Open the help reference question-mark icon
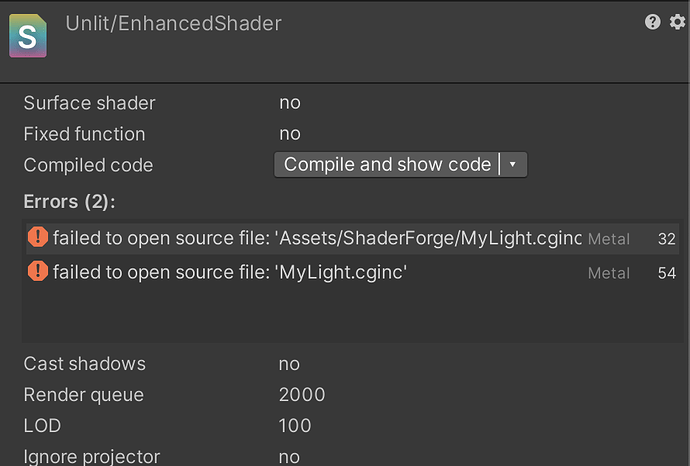 point(653,22)
